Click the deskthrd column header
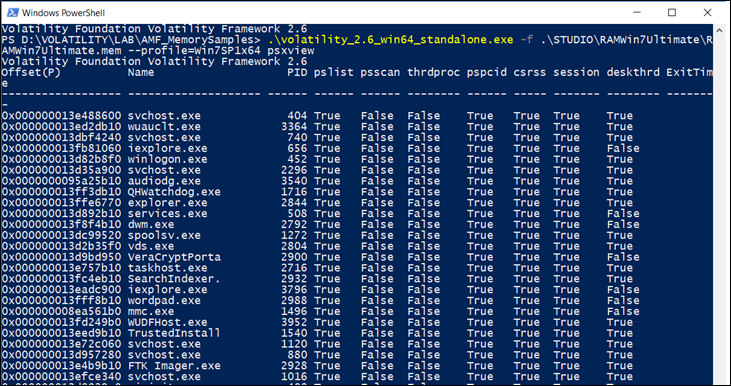 tap(633, 72)
